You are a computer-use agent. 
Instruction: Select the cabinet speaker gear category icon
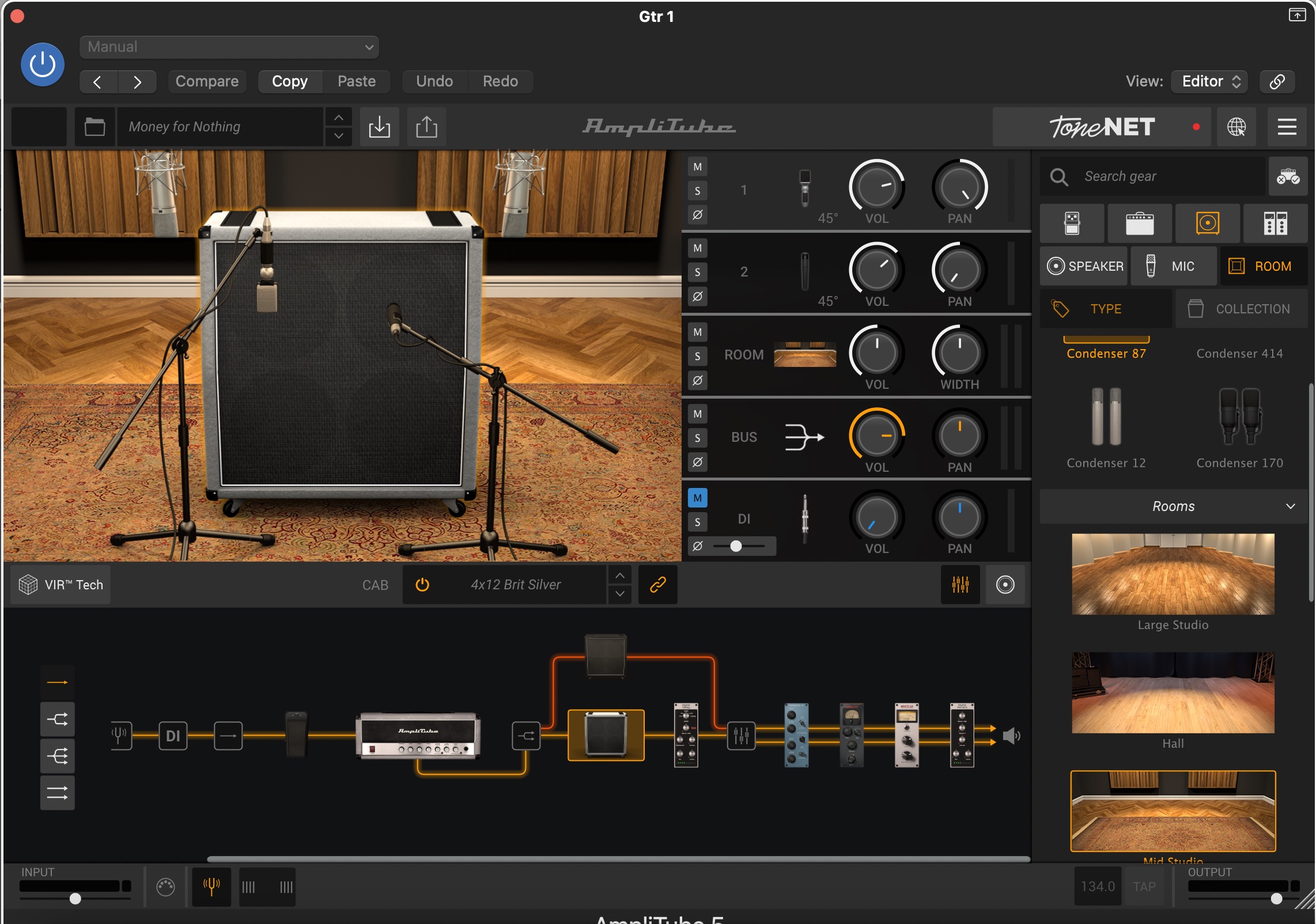[1208, 223]
